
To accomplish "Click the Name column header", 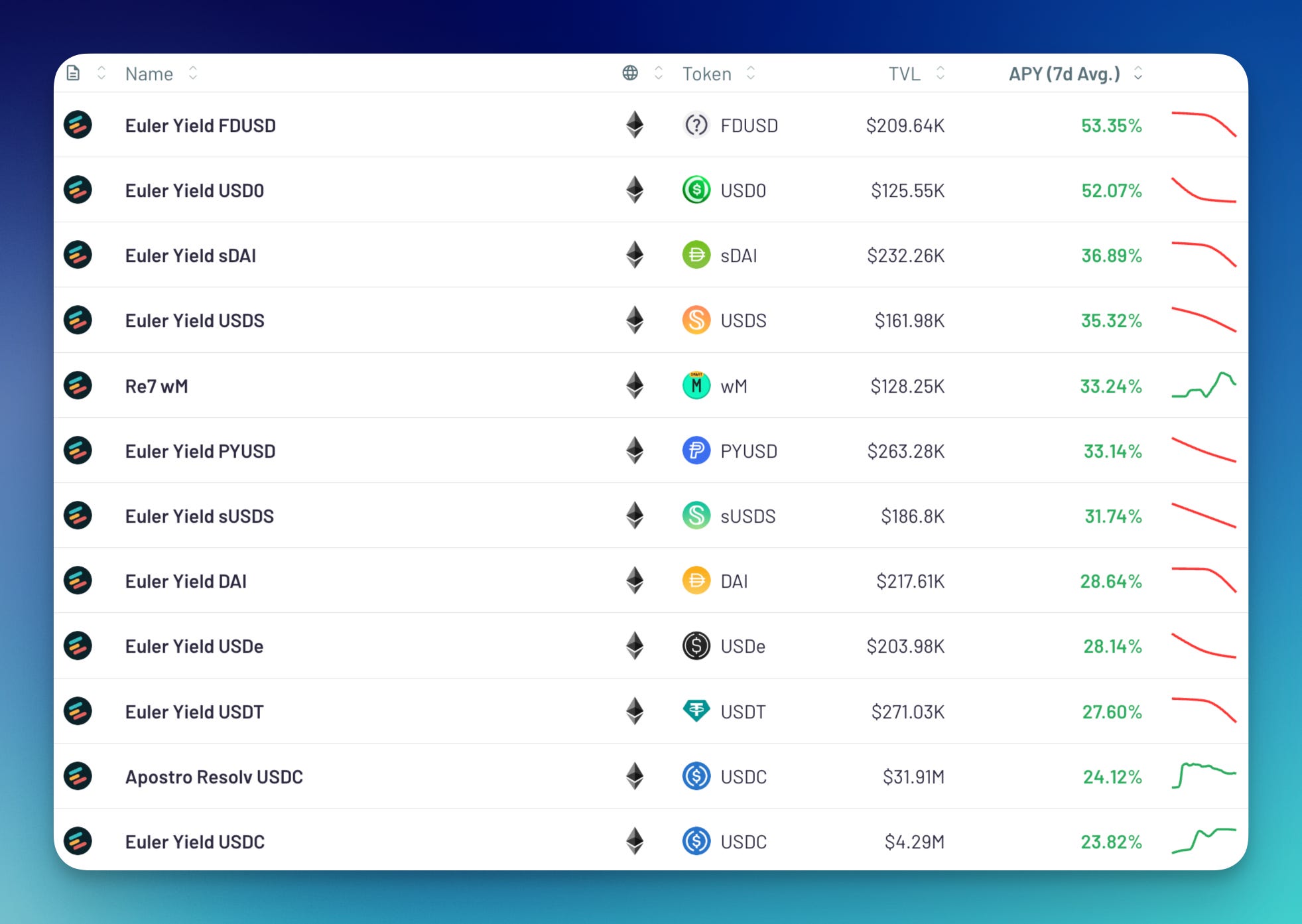I will (149, 74).
